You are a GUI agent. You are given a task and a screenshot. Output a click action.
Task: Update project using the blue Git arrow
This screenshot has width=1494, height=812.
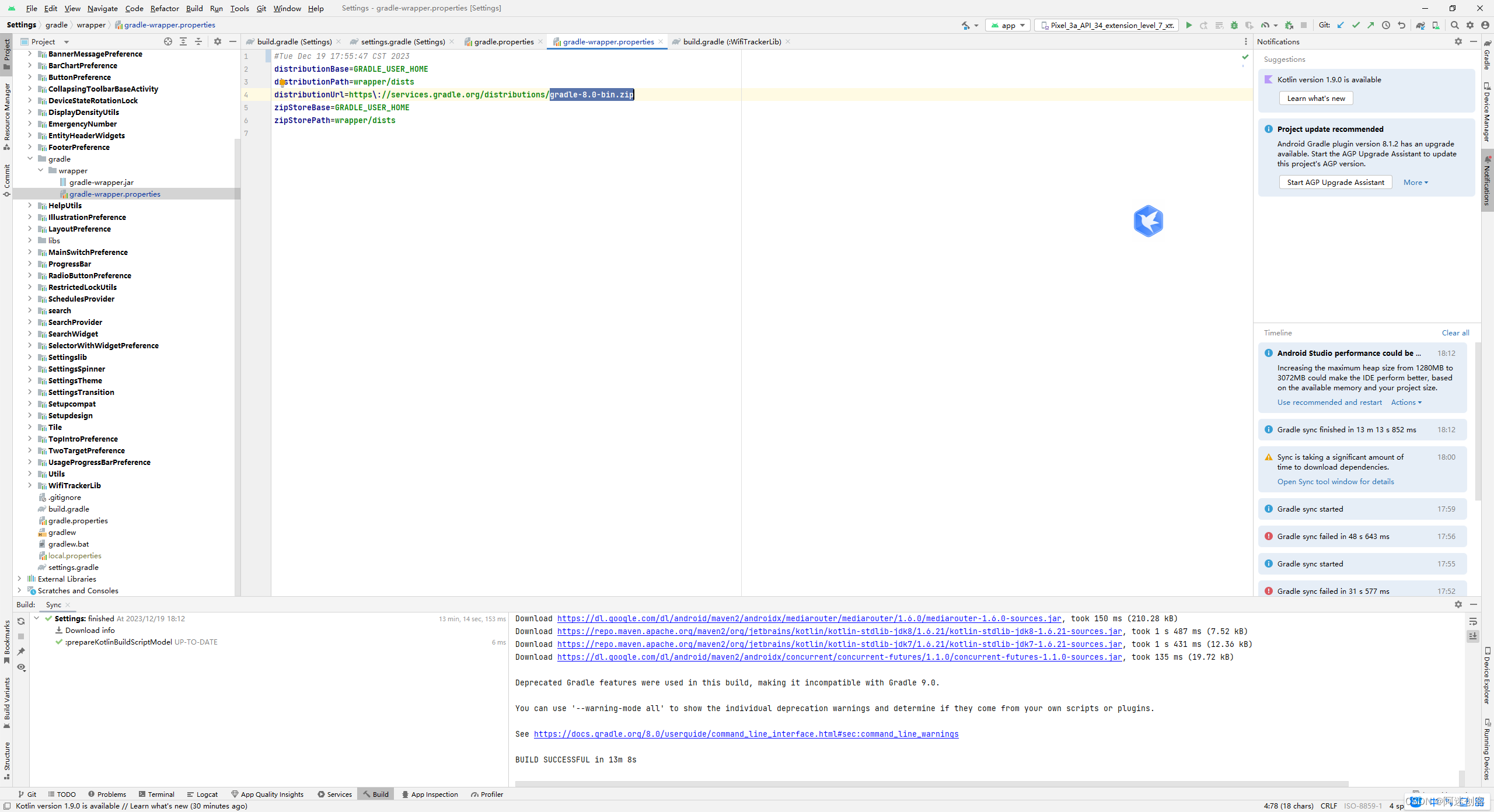click(x=1340, y=26)
